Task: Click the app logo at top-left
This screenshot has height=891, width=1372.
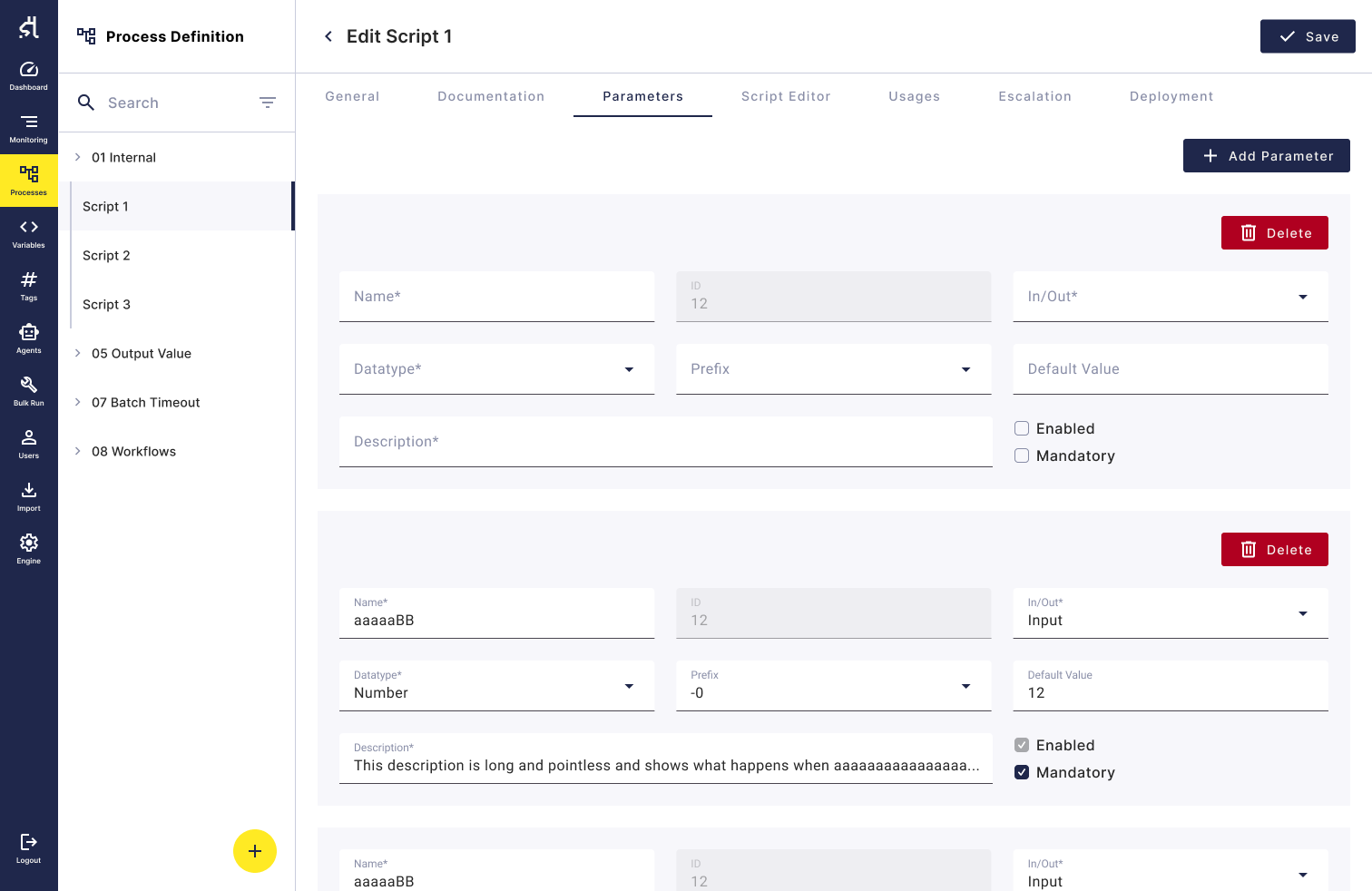Action: 29,27
